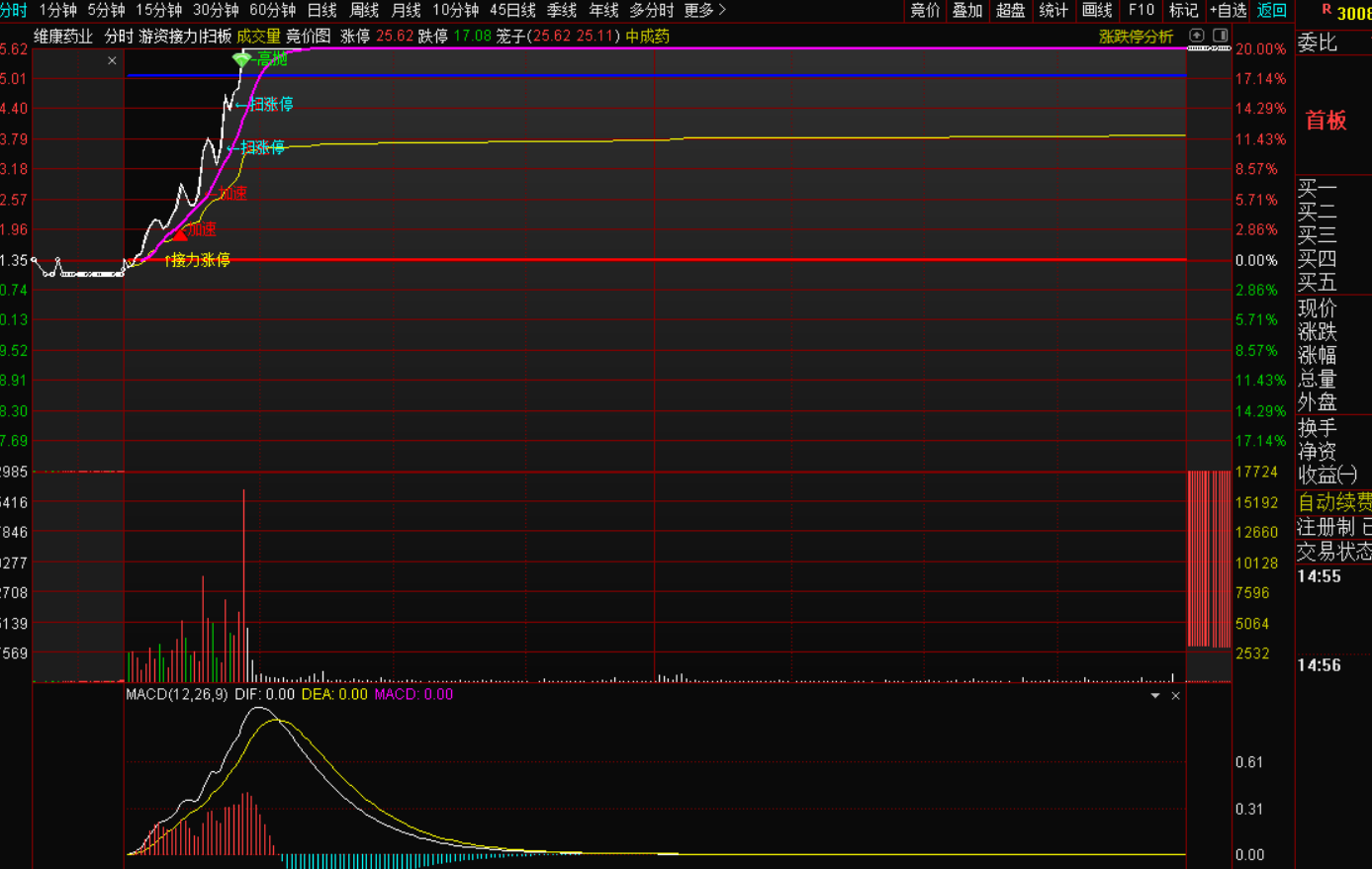1372x869 pixels.
Task: Switch to the 日线 daily chart tab
Action: point(321,10)
